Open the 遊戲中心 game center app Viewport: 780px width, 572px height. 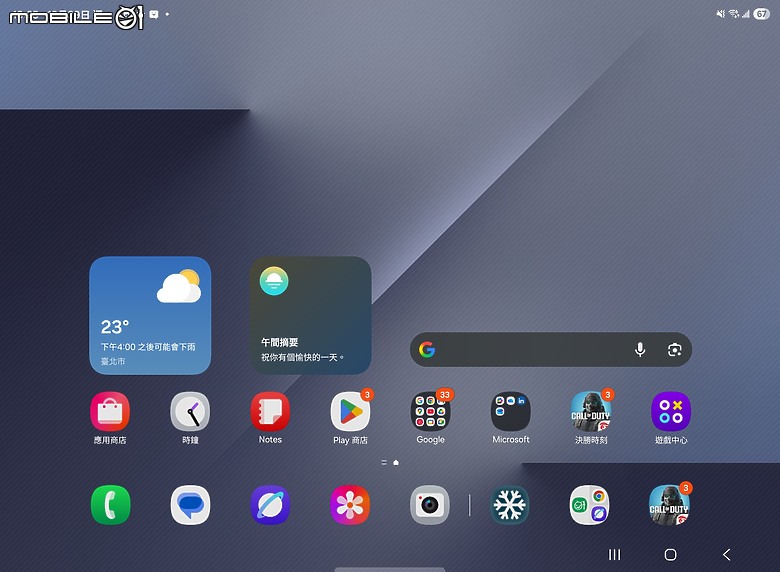(671, 411)
